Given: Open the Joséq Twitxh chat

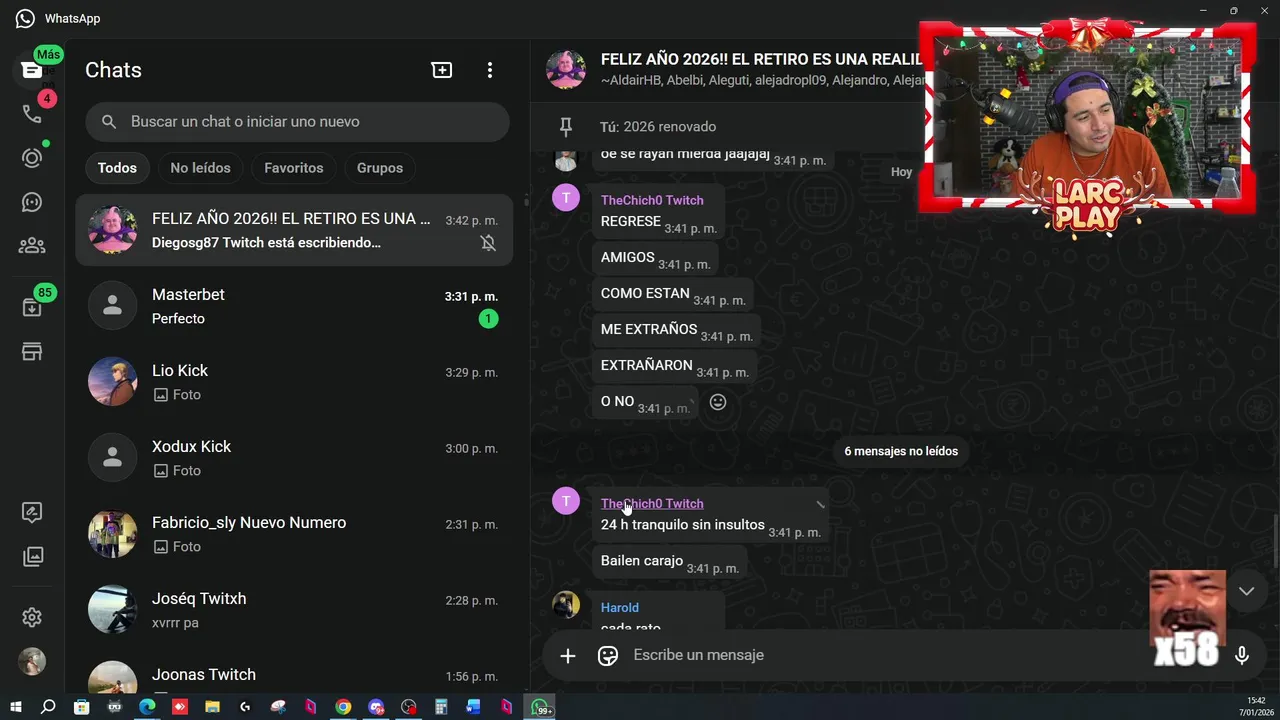Looking at the screenshot, I should 294,610.
